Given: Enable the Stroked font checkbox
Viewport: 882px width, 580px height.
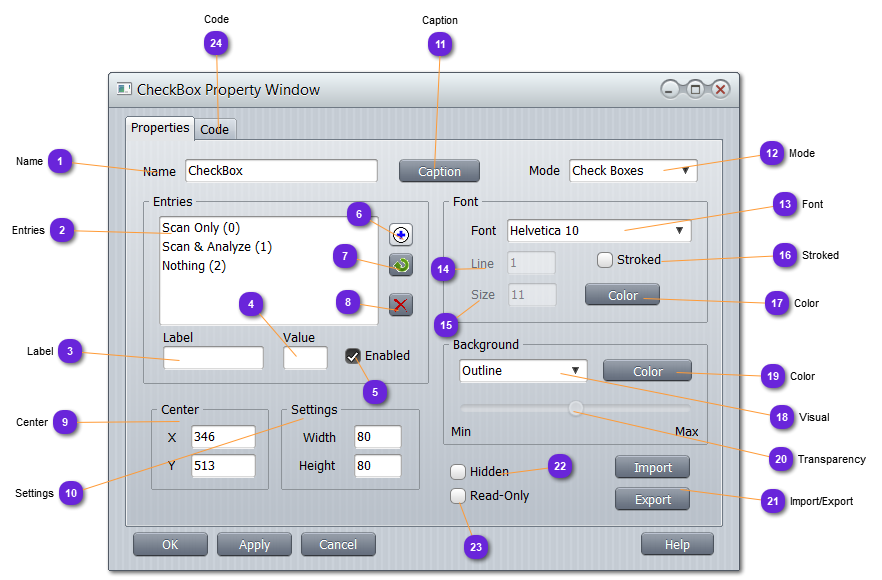Looking at the screenshot, I should point(605,260).
